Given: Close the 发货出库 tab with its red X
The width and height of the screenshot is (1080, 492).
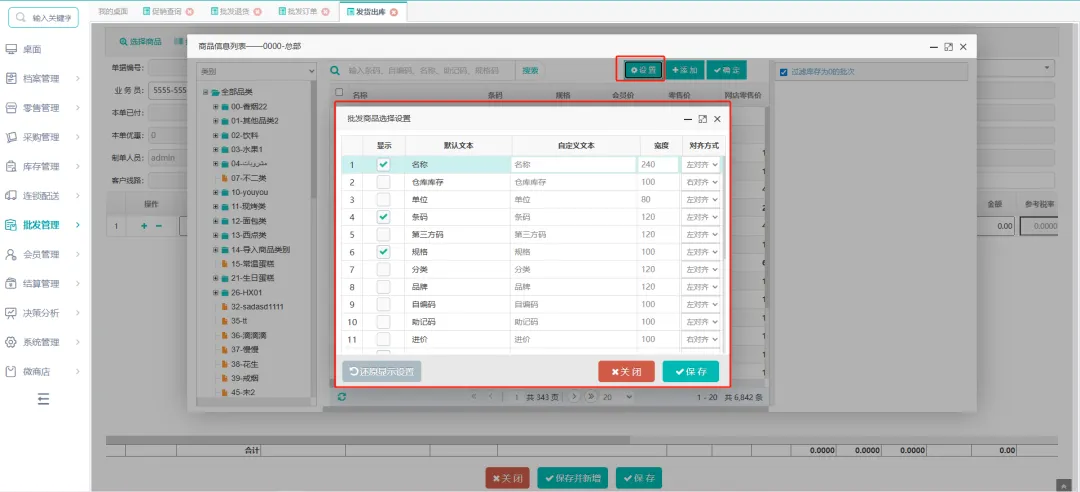Looking at the screenshot, I should coord(394,12).
